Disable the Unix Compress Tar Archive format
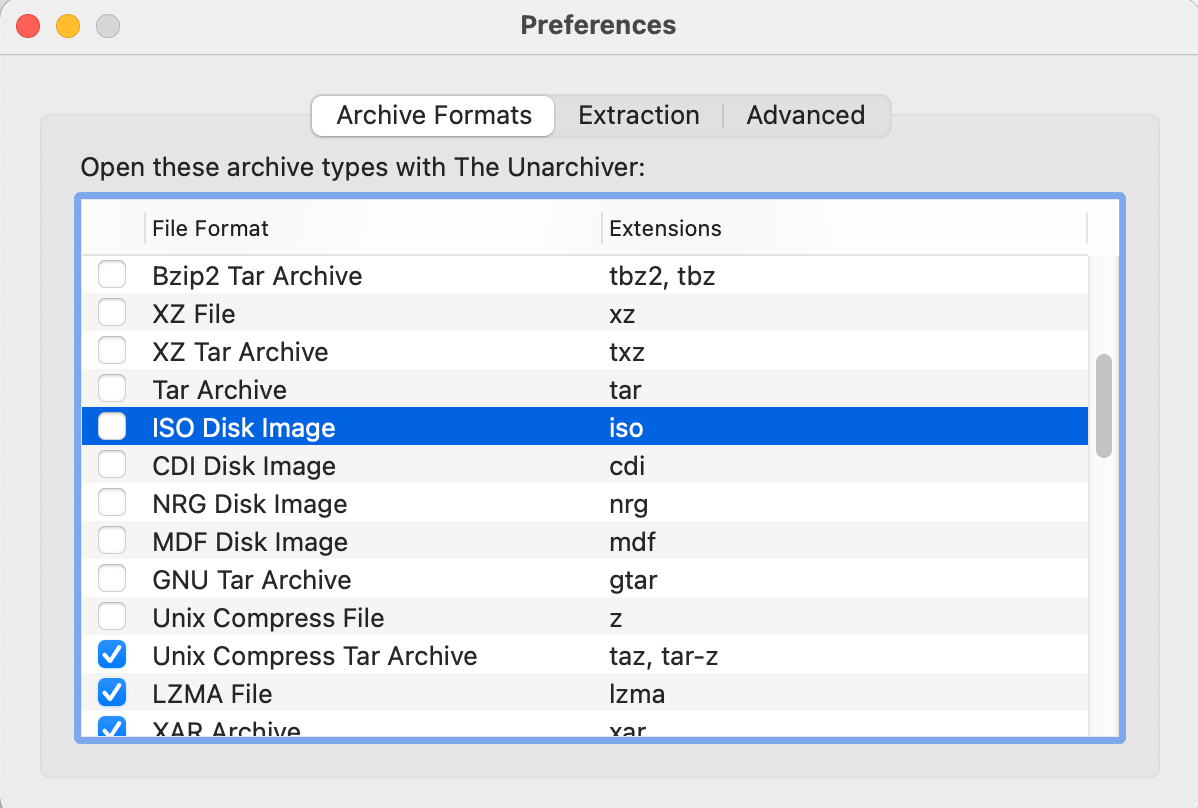1198x808 pixels. click(x=112, y=654)
